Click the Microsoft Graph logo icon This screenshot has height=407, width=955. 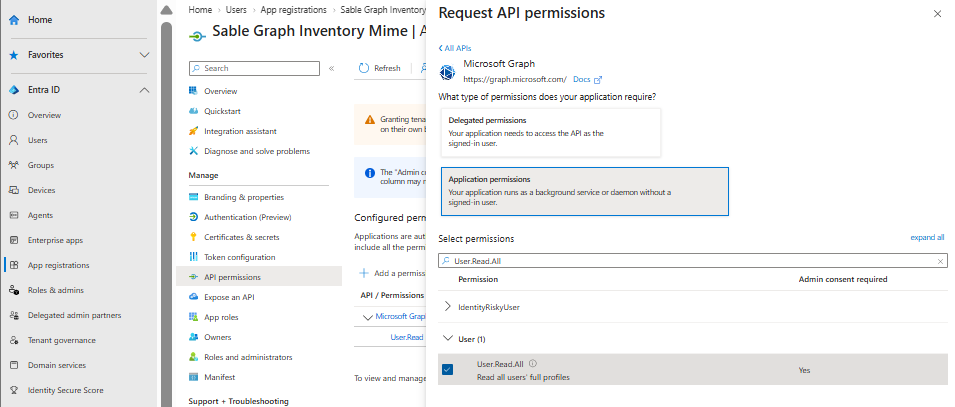click(x=448, y=72)
